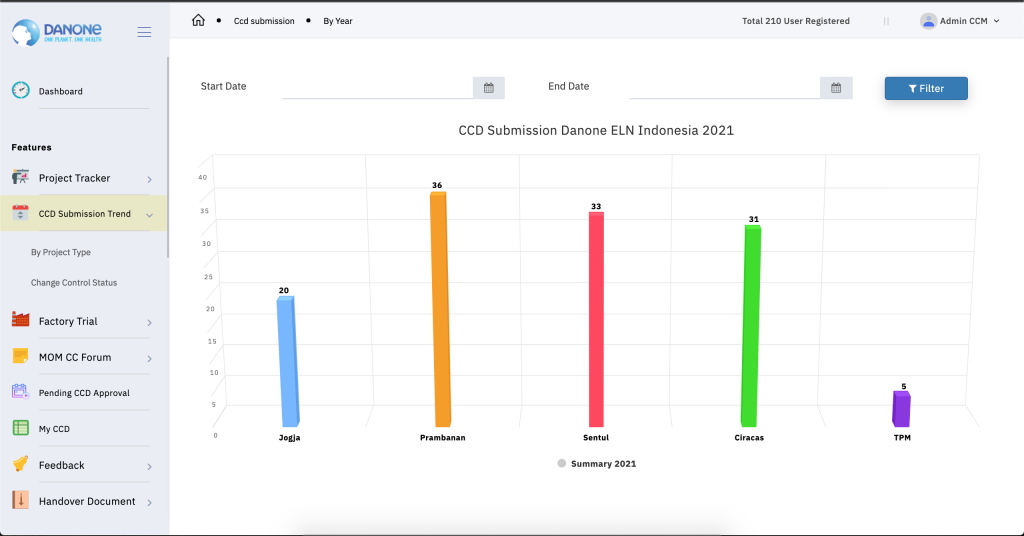Click the MOM CC Forum note icon

20,356
